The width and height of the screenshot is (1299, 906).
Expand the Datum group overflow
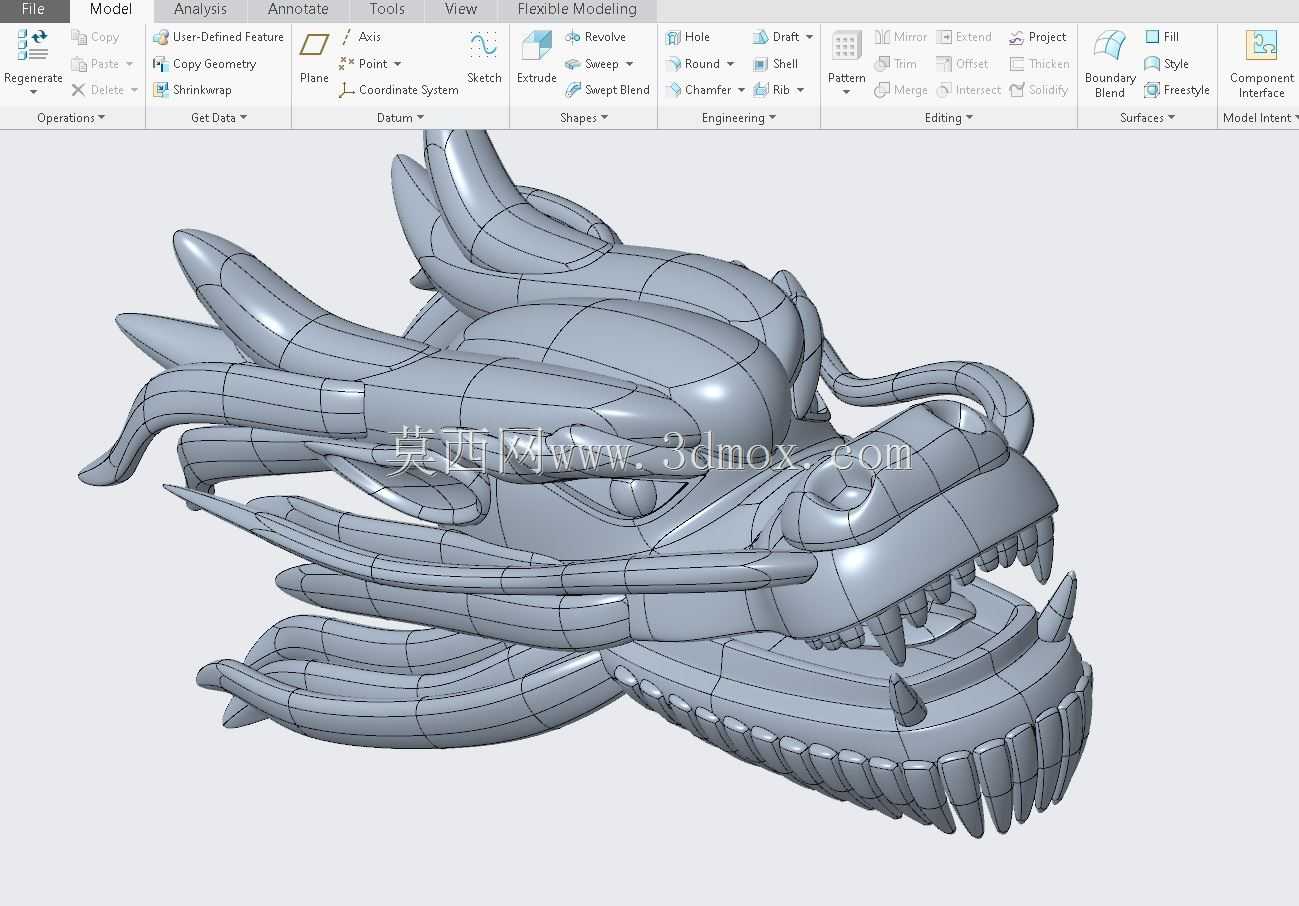coord(401,118)
